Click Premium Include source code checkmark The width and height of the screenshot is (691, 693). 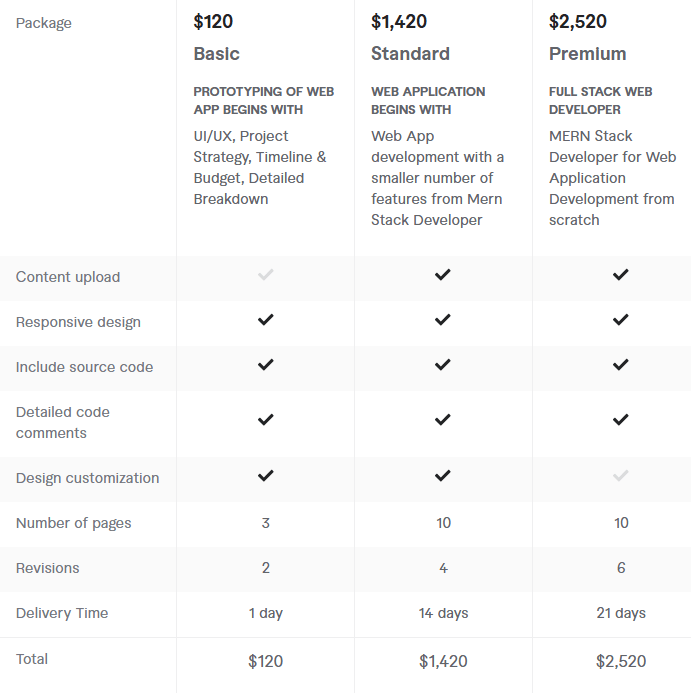(x=621, y=365)
